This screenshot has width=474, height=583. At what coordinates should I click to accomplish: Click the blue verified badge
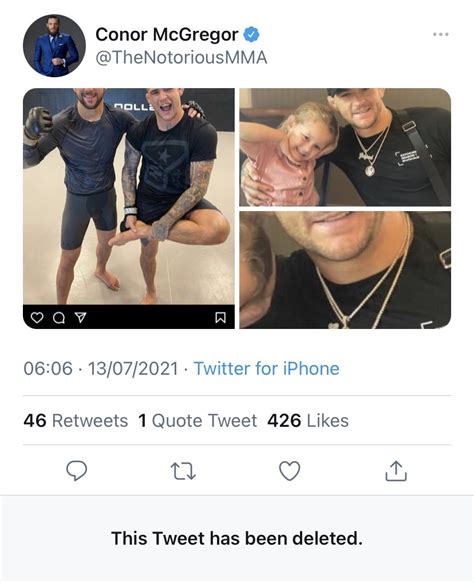pos(252,35)
